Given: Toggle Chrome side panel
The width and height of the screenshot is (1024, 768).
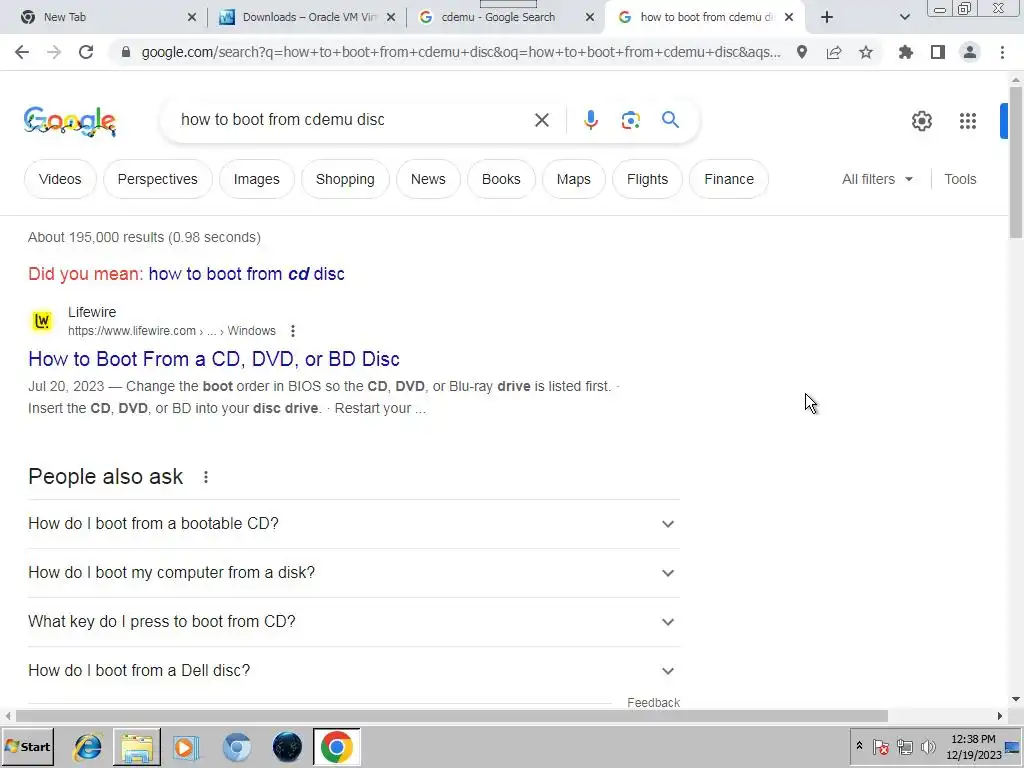Looking at the screenshot, I should (938, 52).
